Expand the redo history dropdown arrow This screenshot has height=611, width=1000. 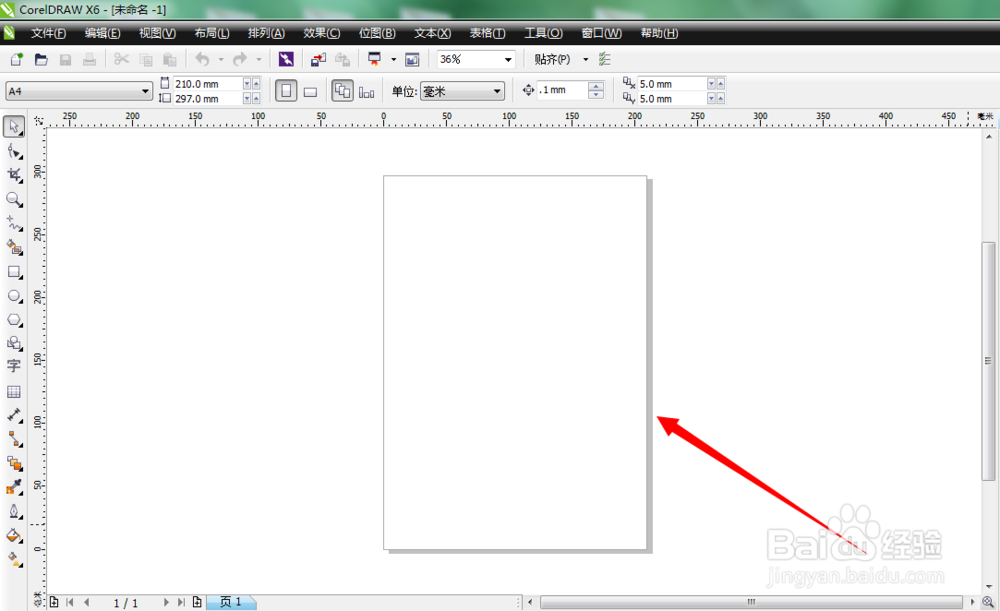[258, 59]
